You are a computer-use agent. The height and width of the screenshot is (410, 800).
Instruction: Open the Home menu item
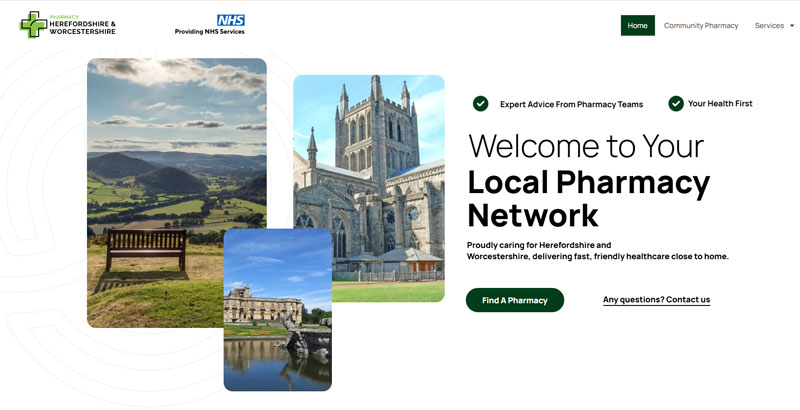pos(638,25)
